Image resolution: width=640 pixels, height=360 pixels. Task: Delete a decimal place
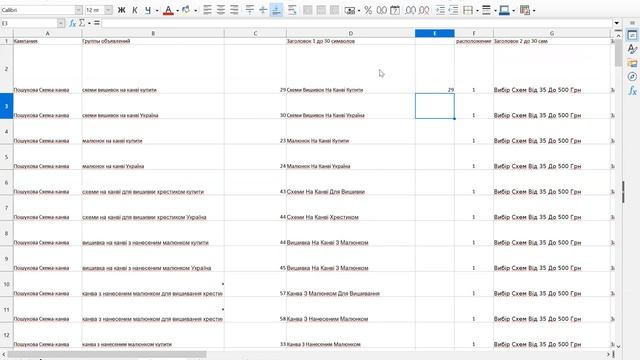[x=424, y=10]
